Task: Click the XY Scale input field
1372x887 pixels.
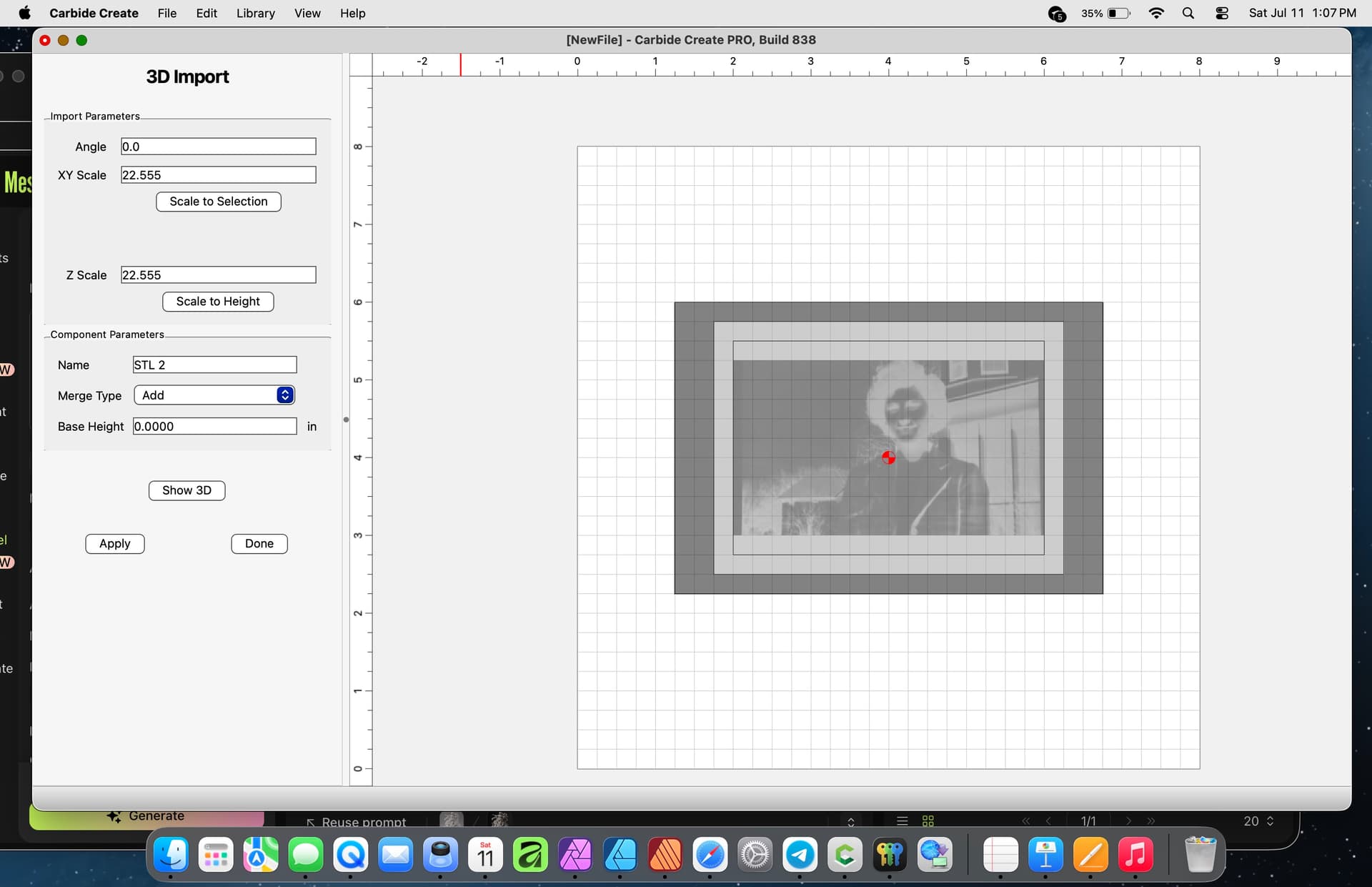Action: [219, 175]
